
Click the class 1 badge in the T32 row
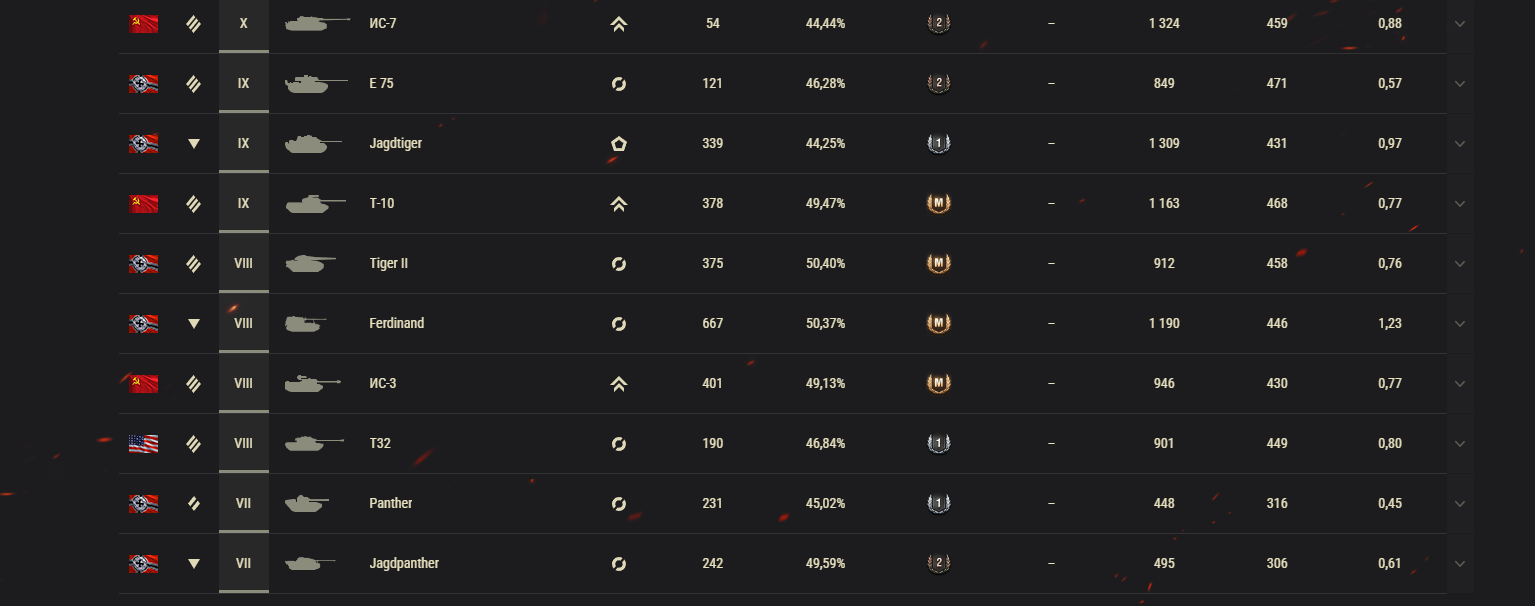tap(938, 444)
